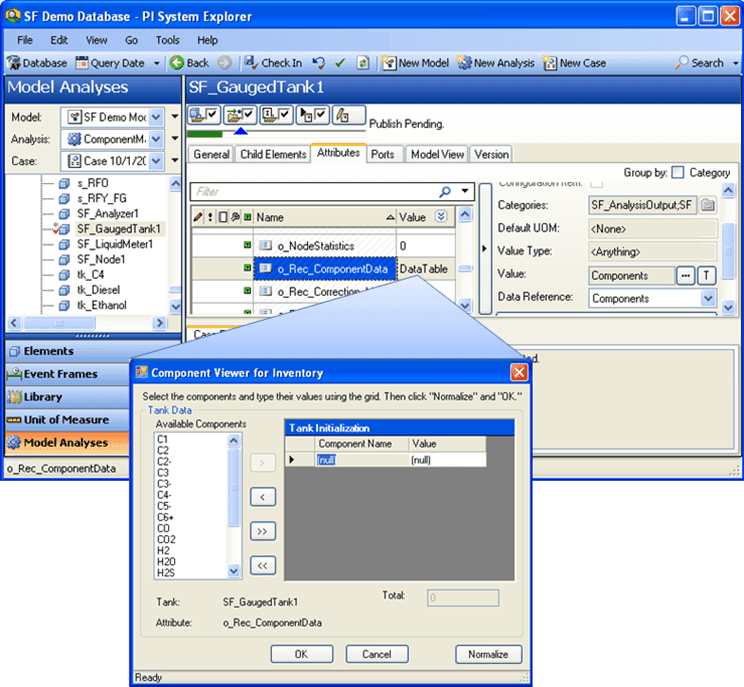Click the Value ellipsis button

(x=686, y=276)
